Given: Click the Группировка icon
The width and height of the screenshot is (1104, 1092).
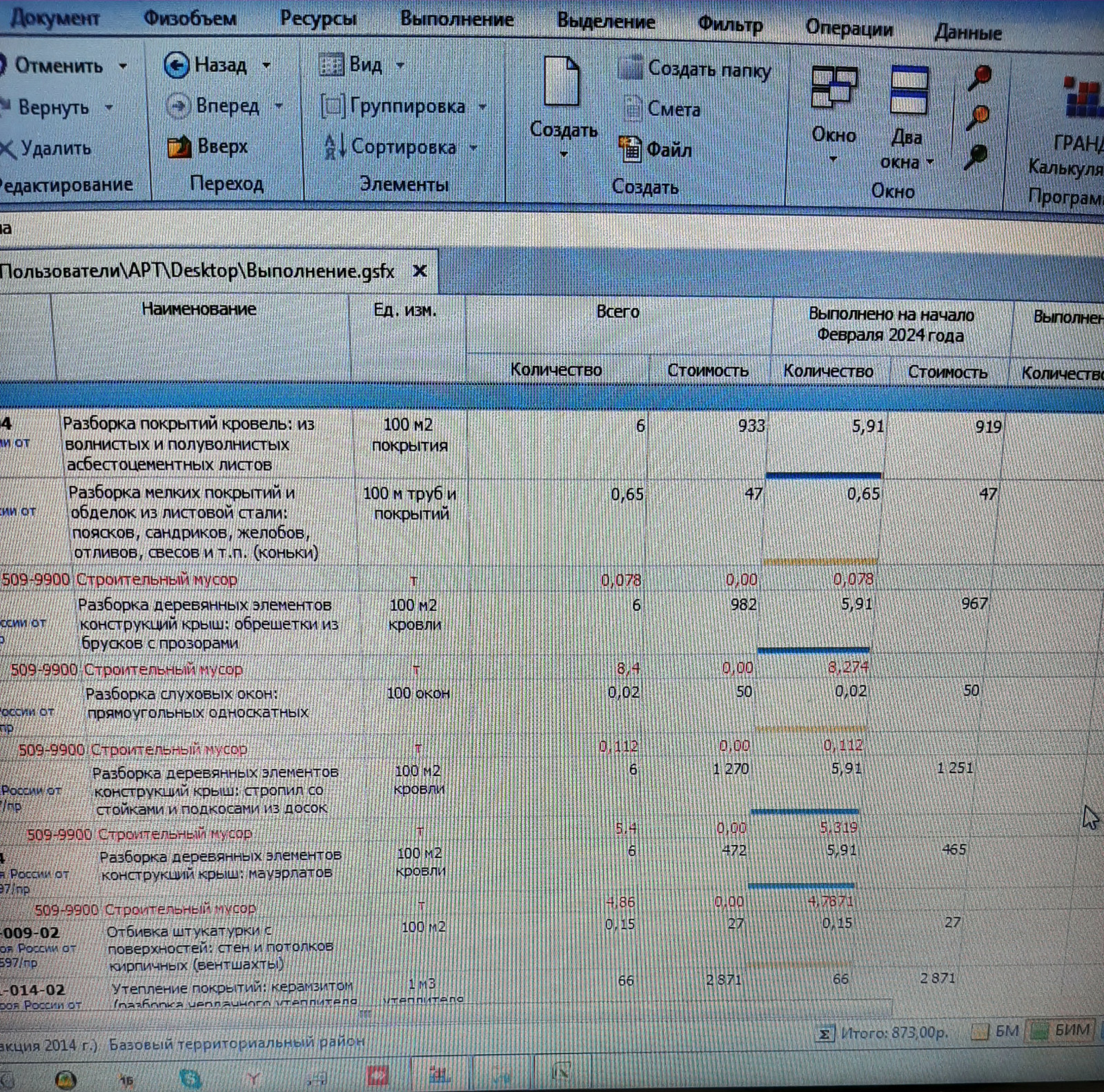Looking at the screenshot, I should pos(333,106).
